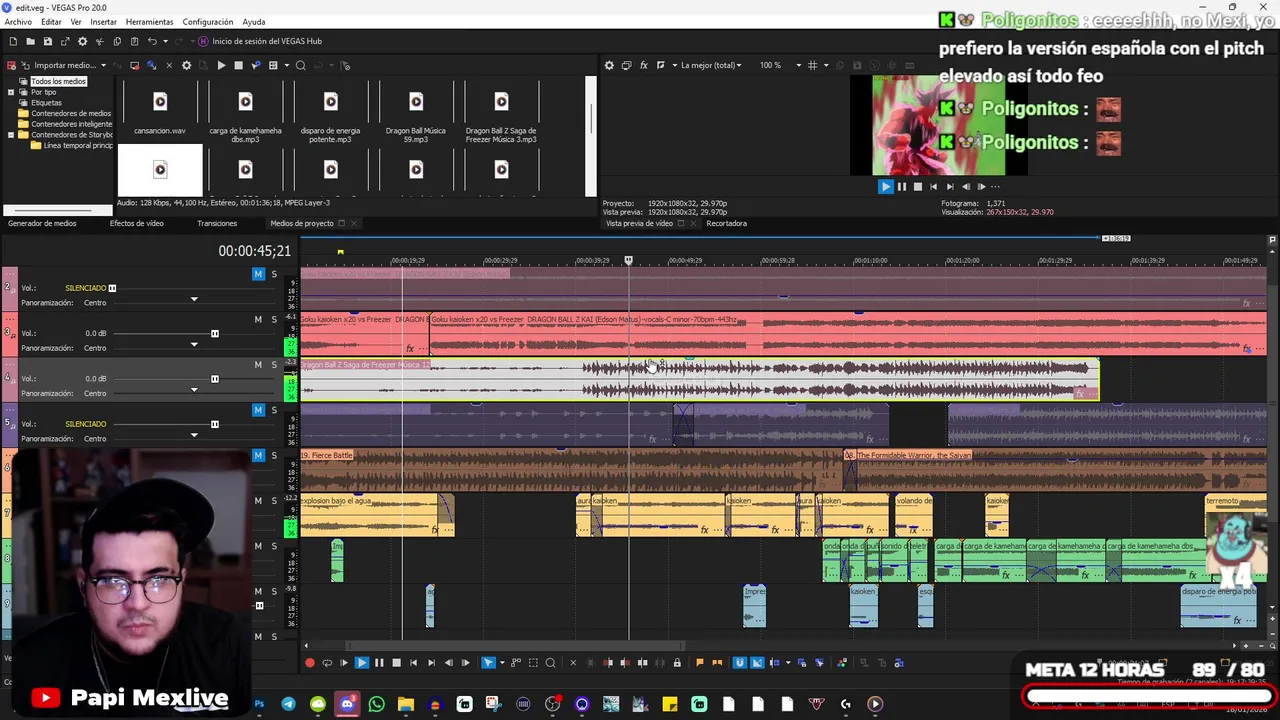Screen dimensions: 1280x720
Task: Switch to Transiciones tab
Action: point(217,223)
